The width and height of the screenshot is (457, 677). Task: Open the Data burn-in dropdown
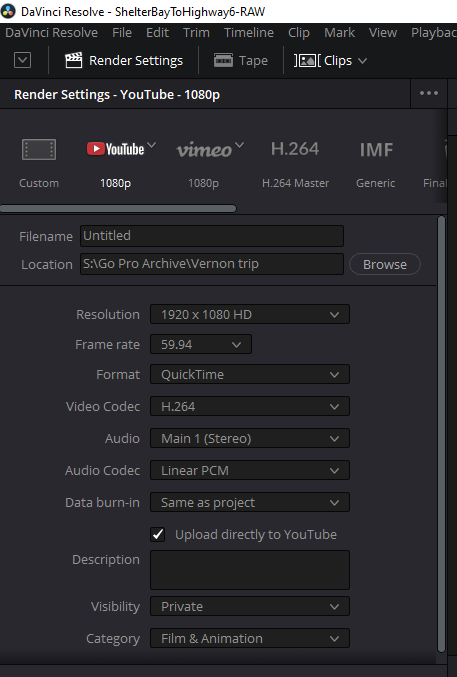click(x=250, y=503)
